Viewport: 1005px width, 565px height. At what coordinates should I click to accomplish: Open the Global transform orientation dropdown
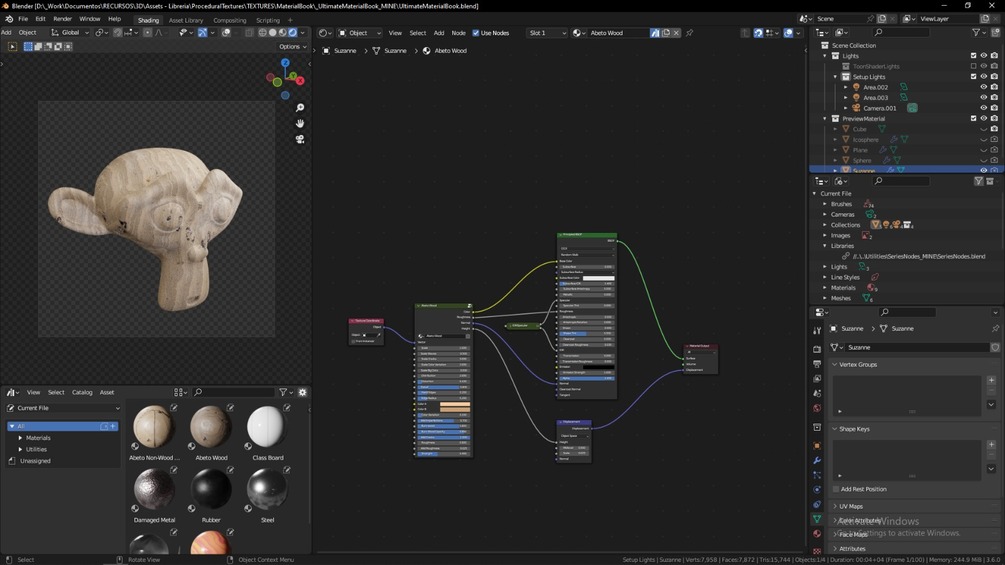pos(71,33)
